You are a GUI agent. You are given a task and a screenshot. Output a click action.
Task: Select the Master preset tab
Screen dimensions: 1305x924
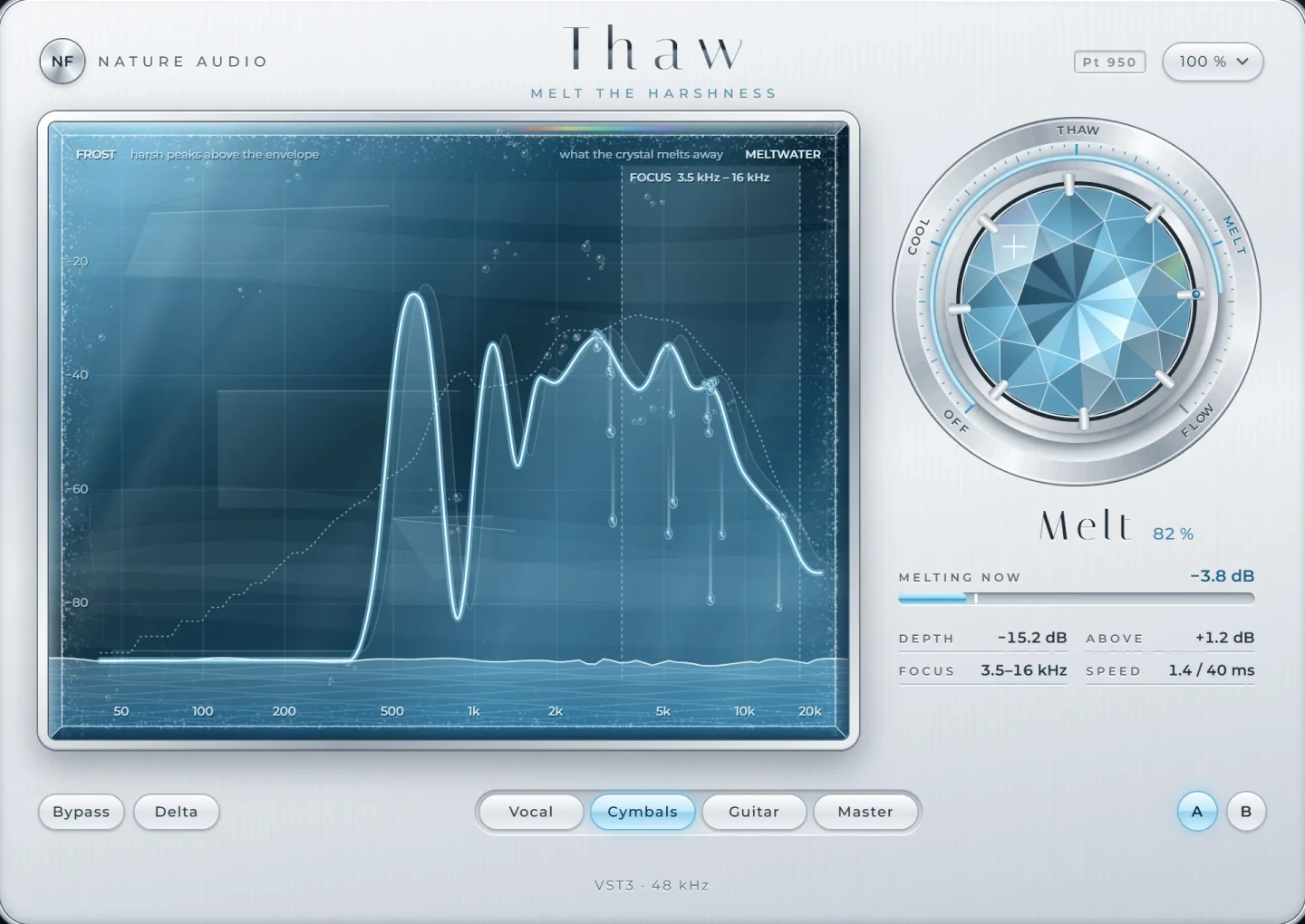[x=865, y=812]
